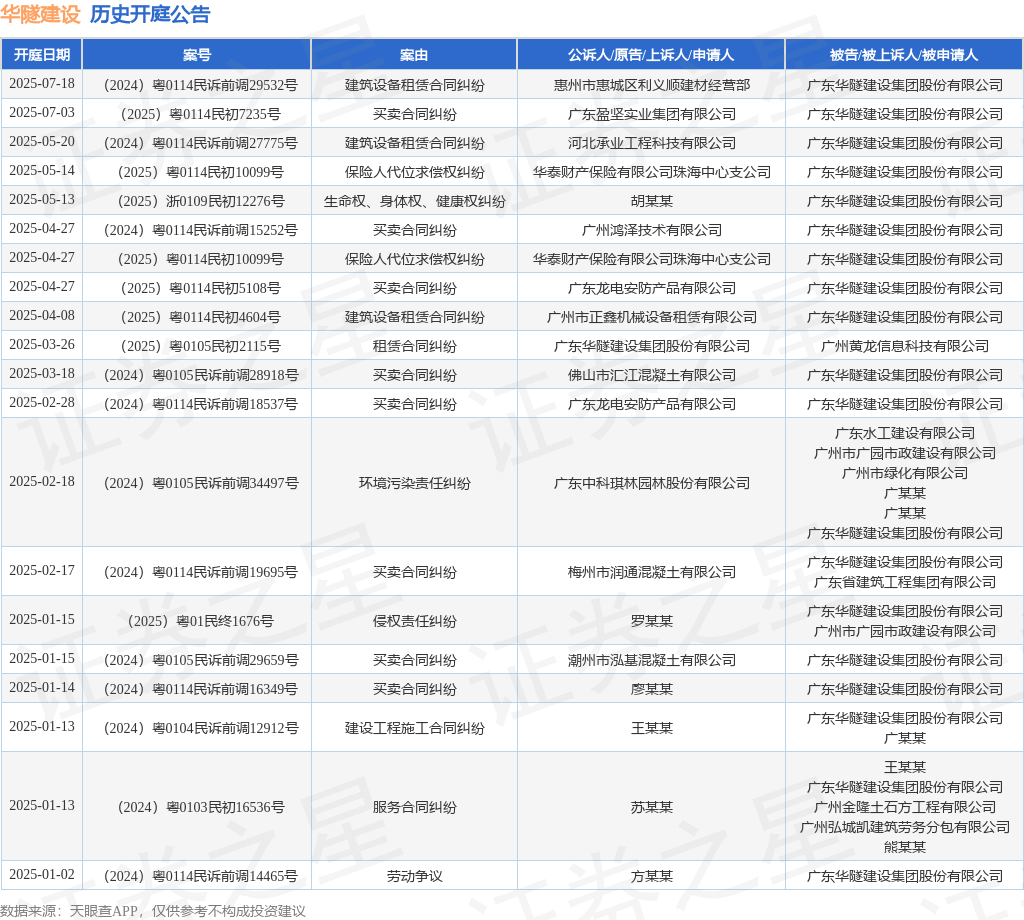This screenshot has height=920, width=1024.
Task: Click the 案号 column header
Action: (197, 55)
